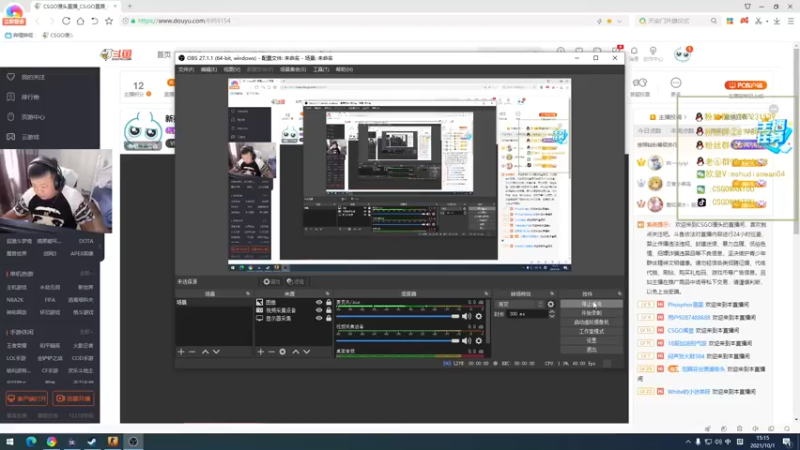The width and height of the screenshot is (800, 450).
Task: Open OBS Settings from controls
Action: (591, 340)
